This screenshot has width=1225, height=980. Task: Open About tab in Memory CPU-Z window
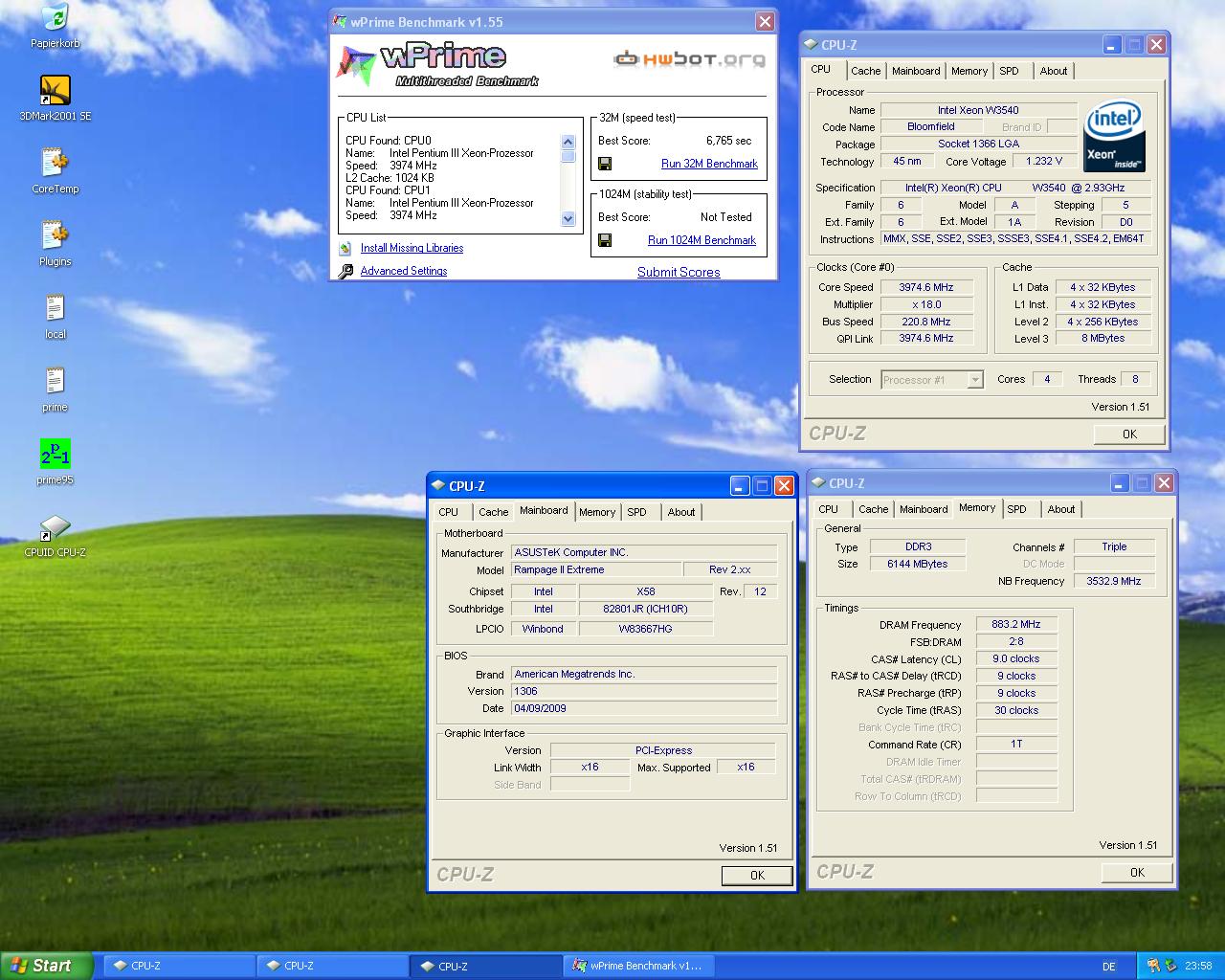tap(1061, 509)
